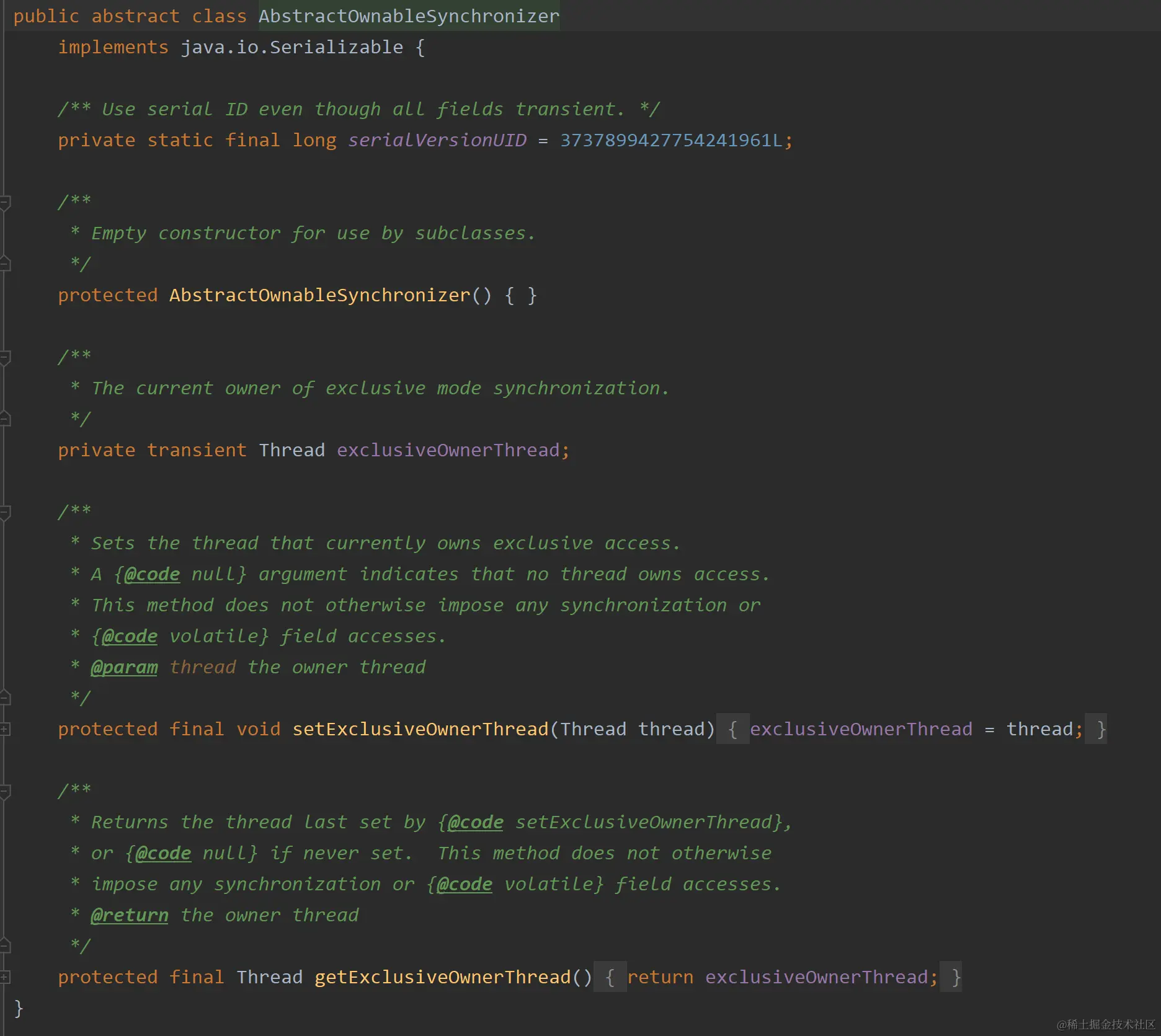Expand the folded setExclusiveOwnerThread method body
This screenshot has width=1161, height=1036.
click(5, 729)
